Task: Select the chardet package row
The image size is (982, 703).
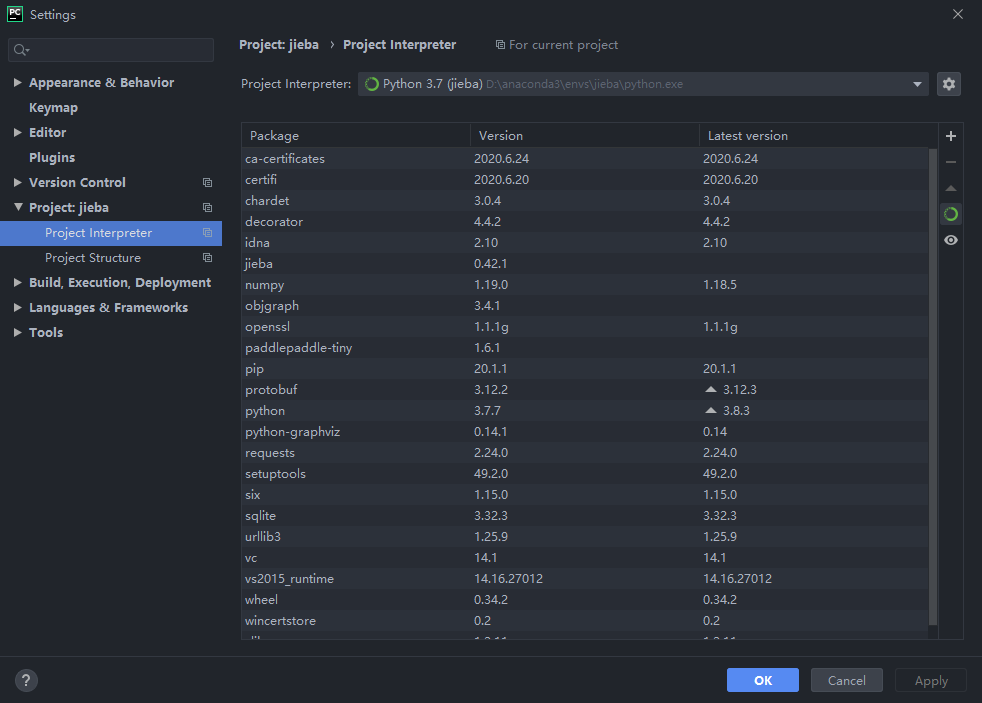Action: tap(585, 201)
